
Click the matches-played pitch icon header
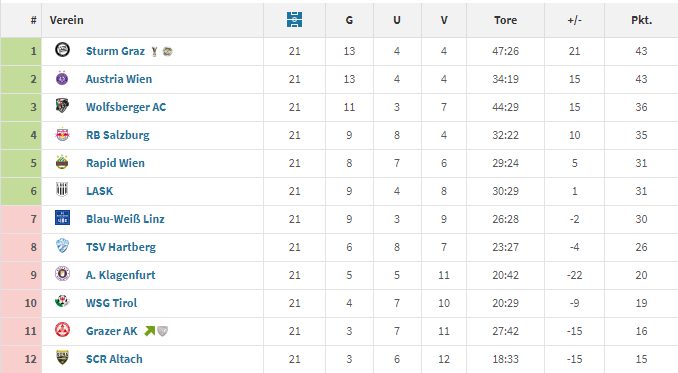click(x=294, y=20)
